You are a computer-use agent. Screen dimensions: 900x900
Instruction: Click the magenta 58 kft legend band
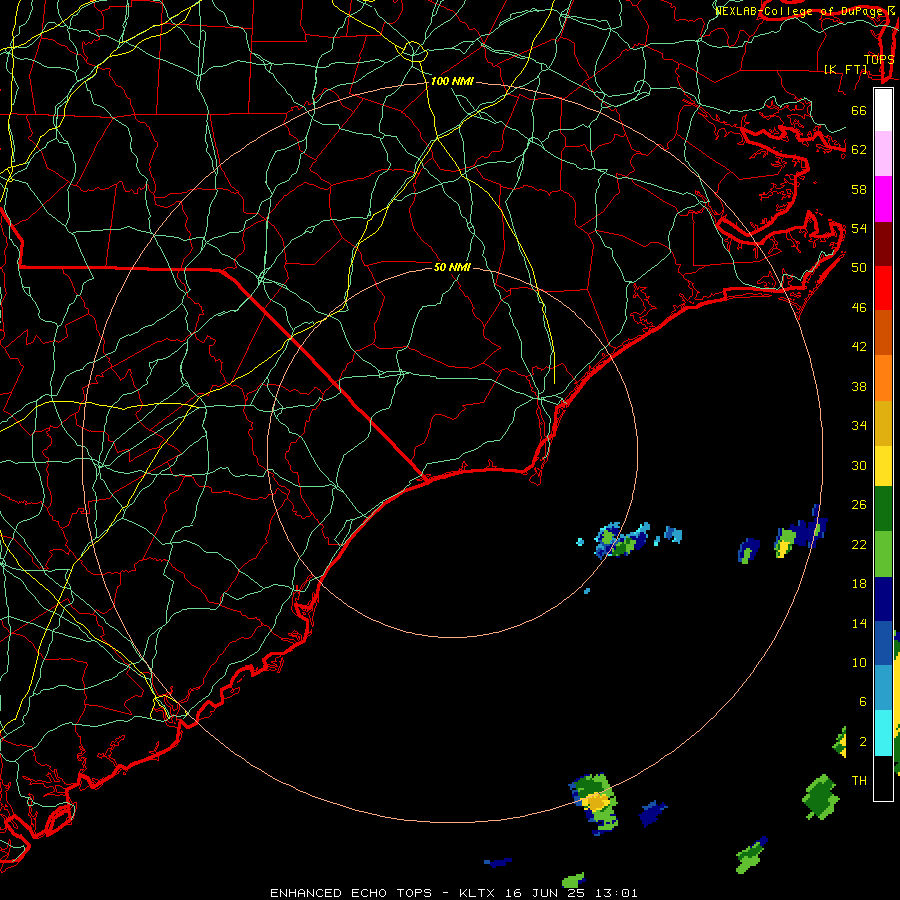[x=883, y=199]
